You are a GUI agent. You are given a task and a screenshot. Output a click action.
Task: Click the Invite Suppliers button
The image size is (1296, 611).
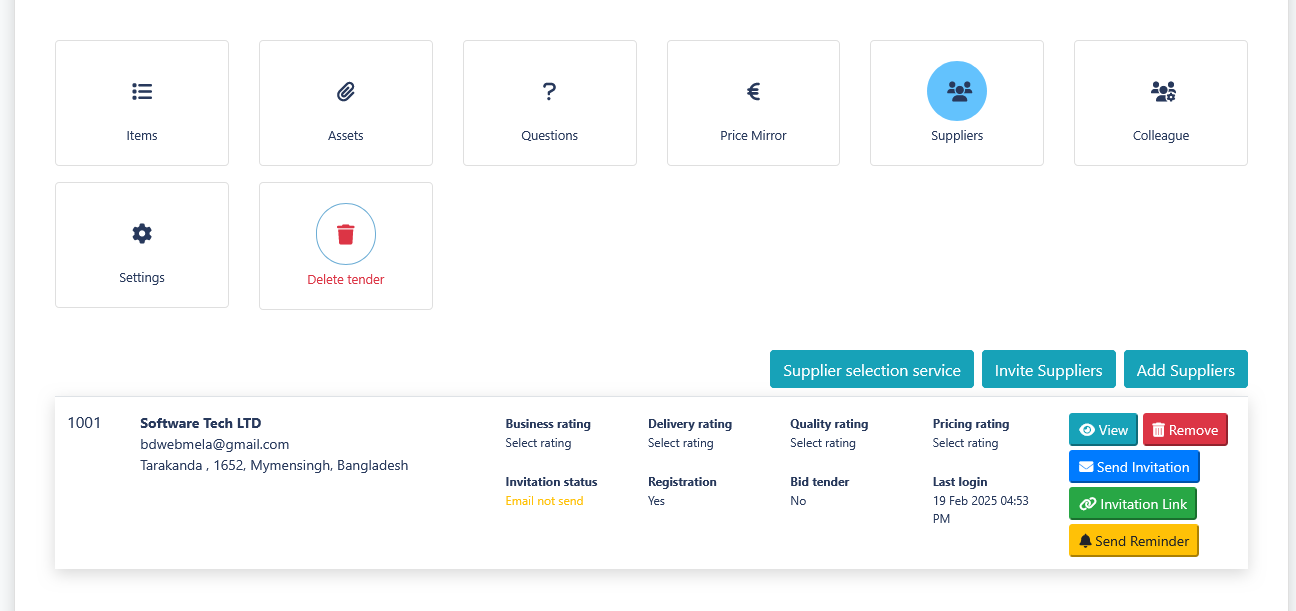coord(1048,370)
